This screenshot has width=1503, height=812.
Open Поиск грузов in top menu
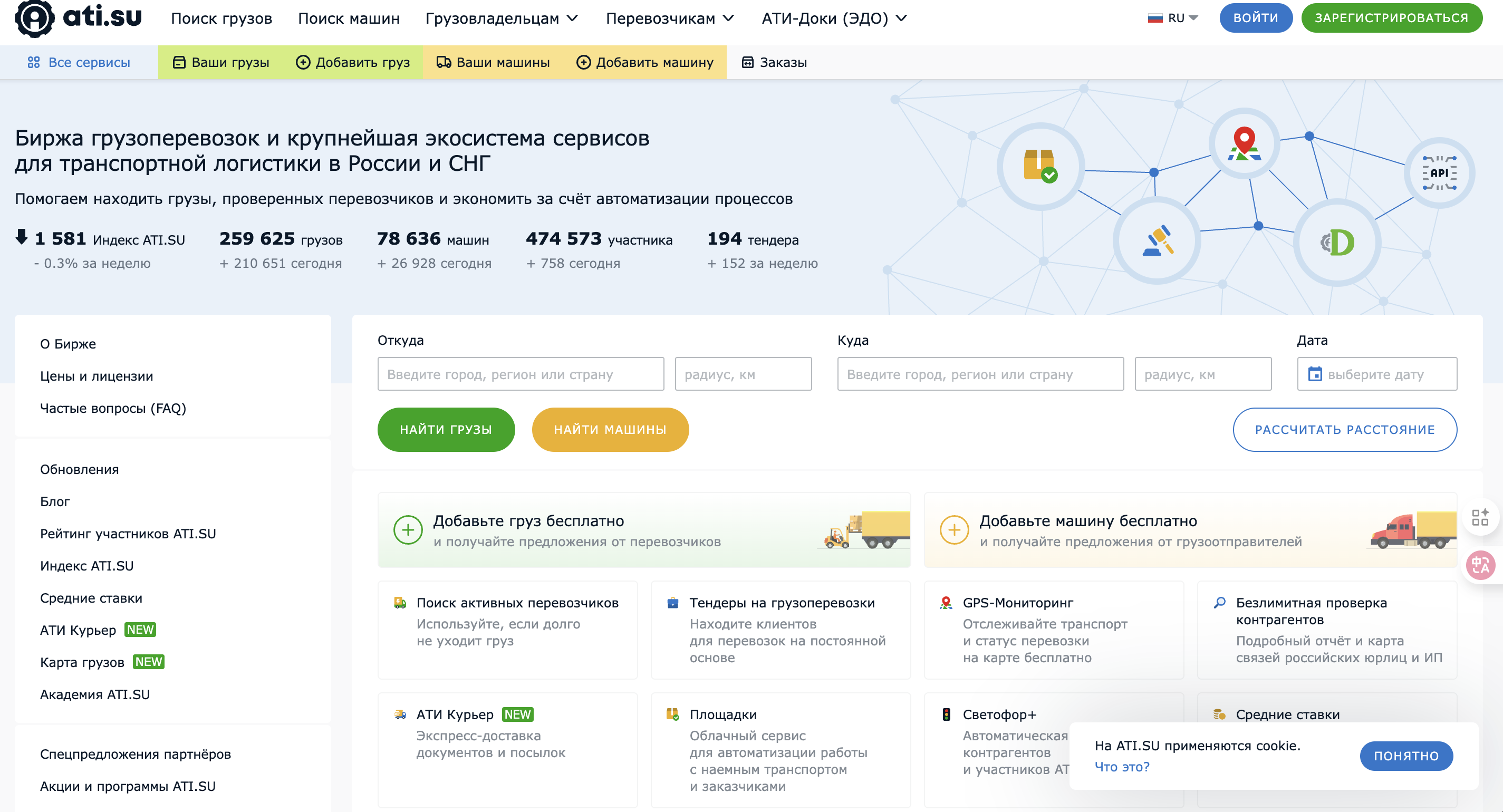[221, 18]
